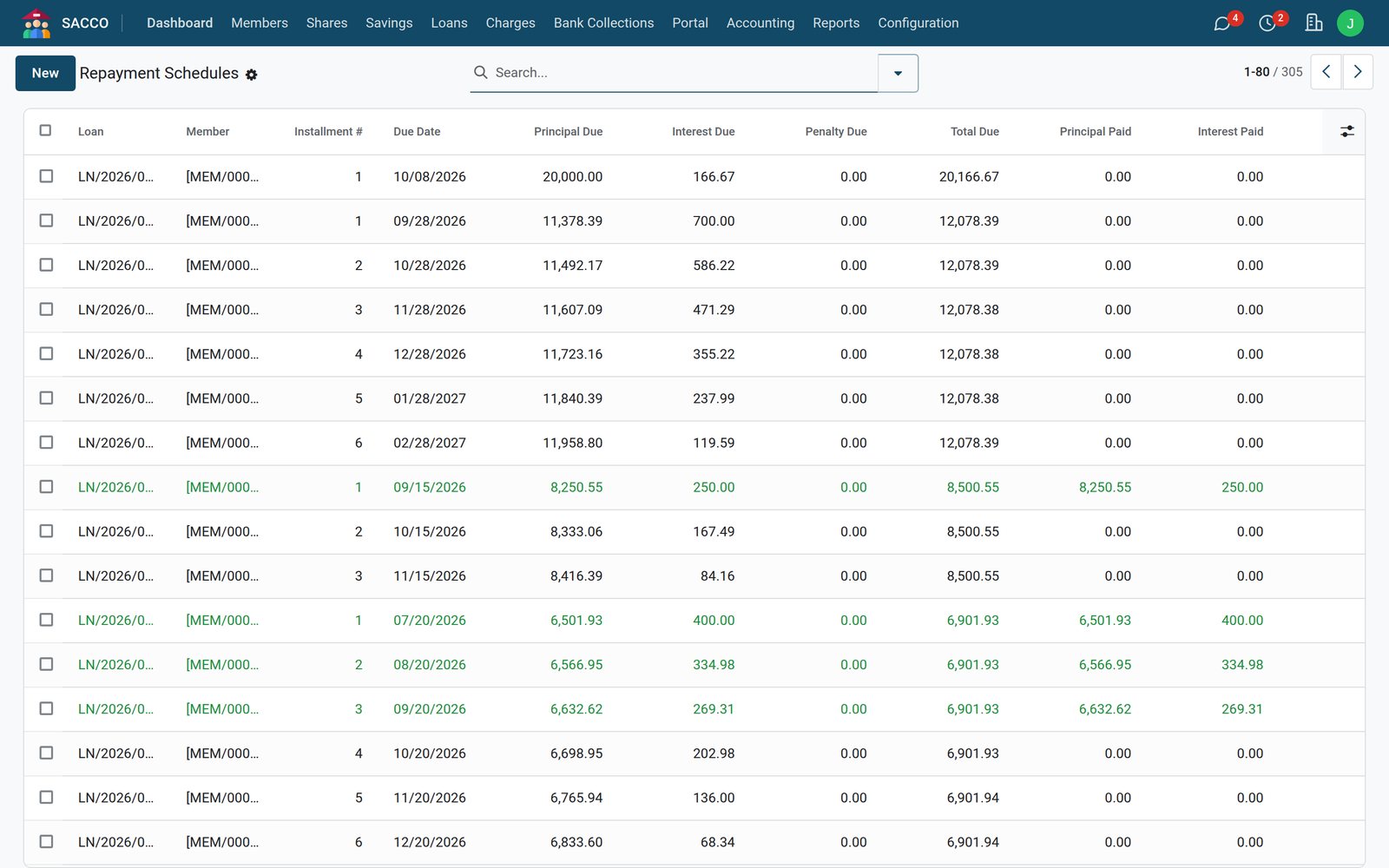Click the search magnifier icon
Image resolution: width=1389 pixels, height=868 pixels.
(480, 73)
